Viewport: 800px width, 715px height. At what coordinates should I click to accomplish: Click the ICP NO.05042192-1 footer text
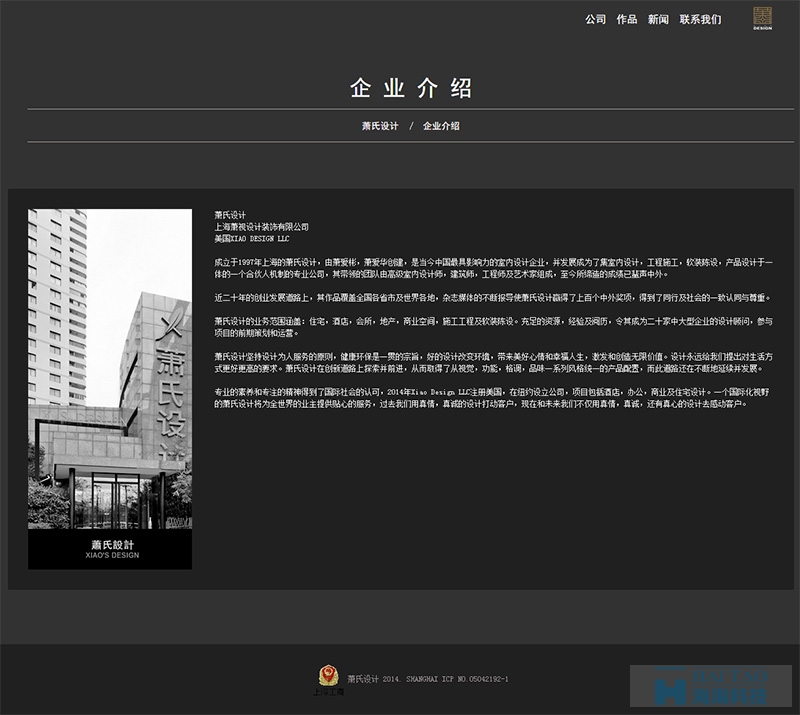[475, 679]
